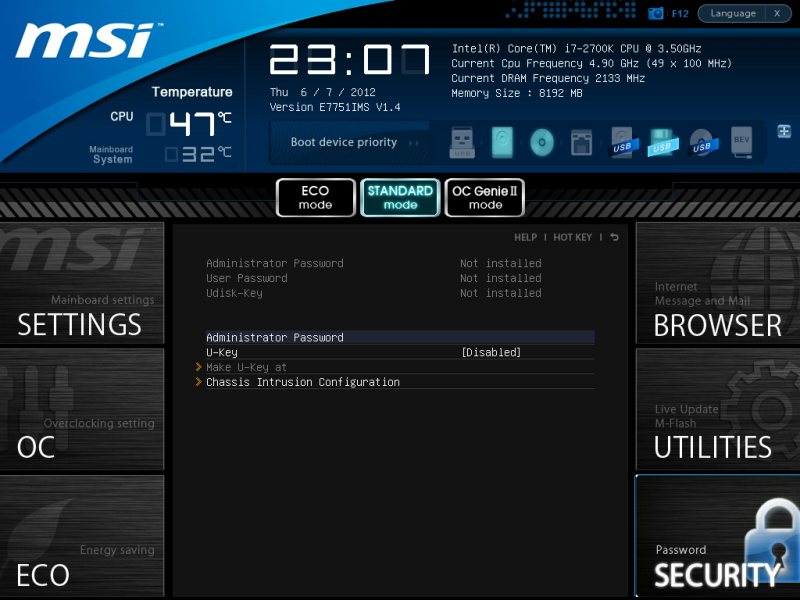Click the 23:07 system clock
The height and width of the screenshot is (600, 800).
[x=349, y=60]
